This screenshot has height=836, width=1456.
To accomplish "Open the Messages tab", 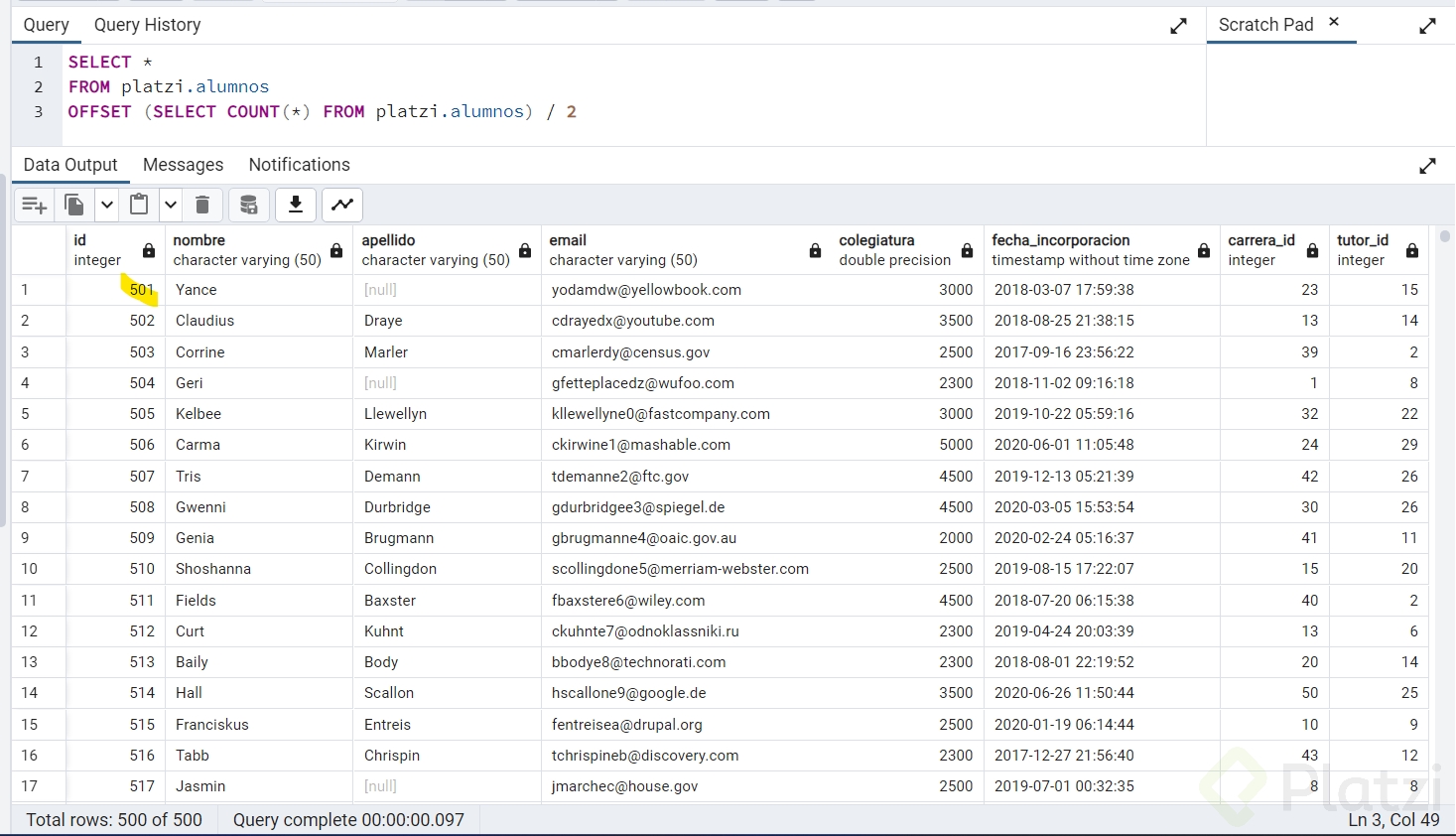I will pos(183,165).
